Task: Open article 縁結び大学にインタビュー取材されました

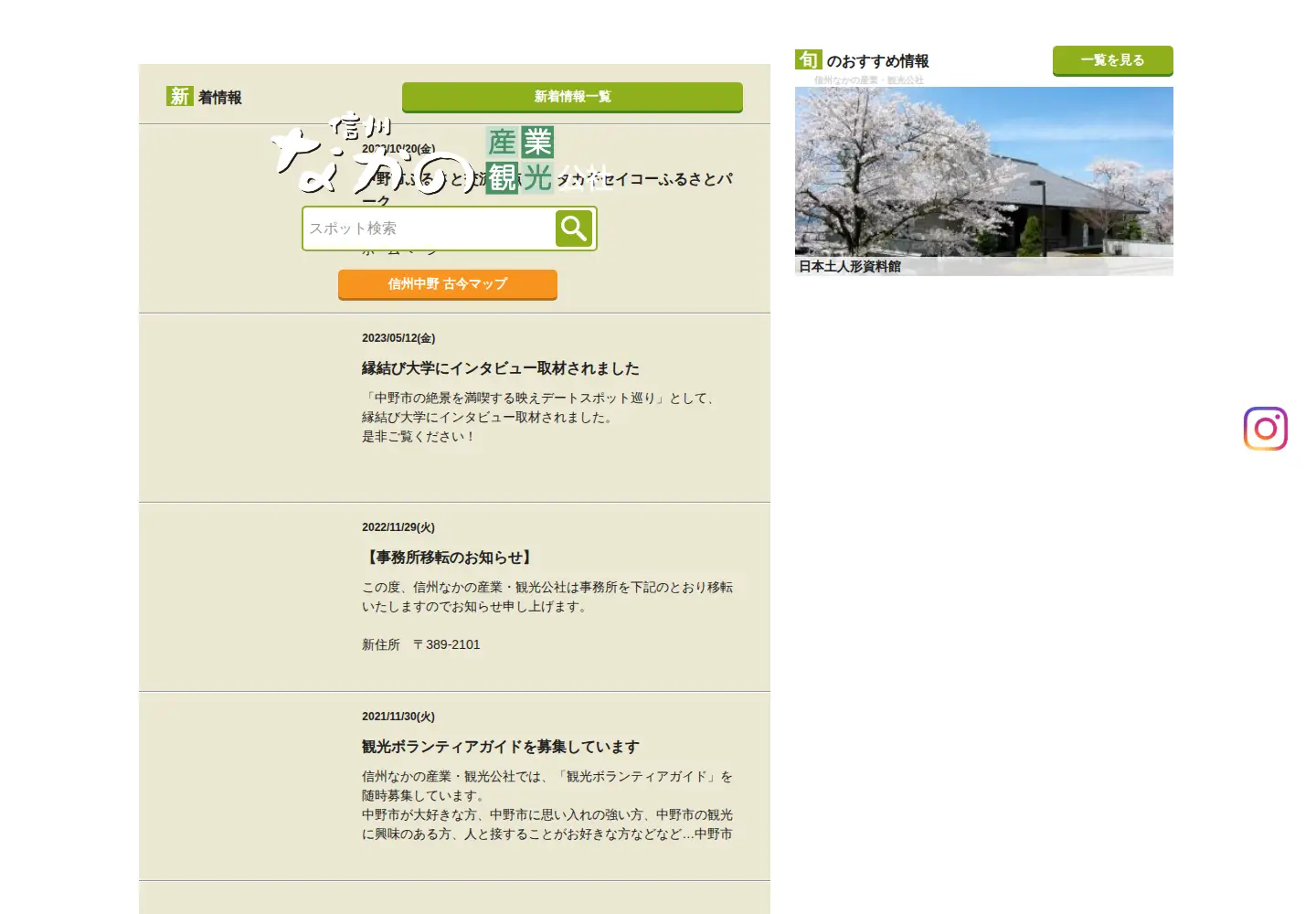Action: tap(501, 368)
